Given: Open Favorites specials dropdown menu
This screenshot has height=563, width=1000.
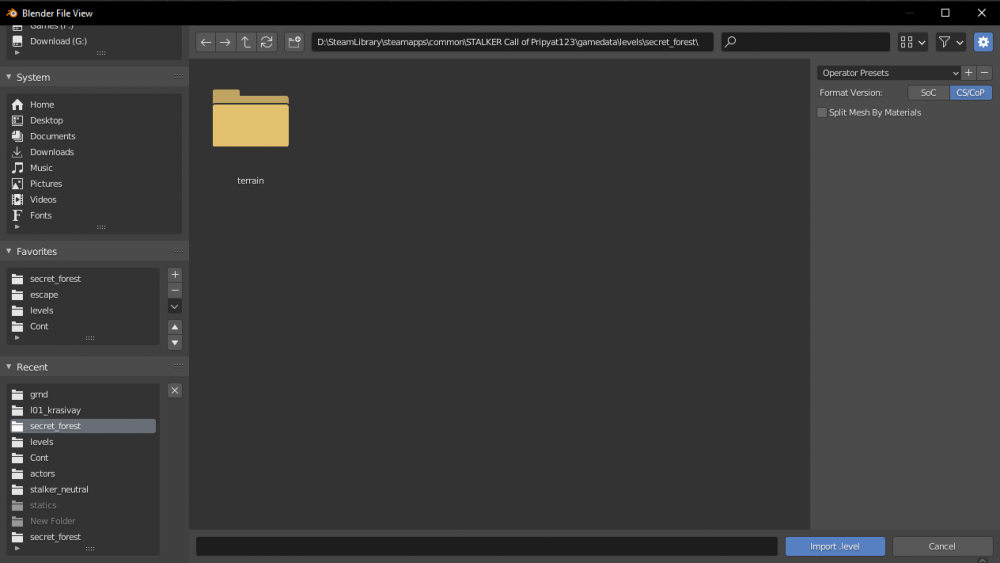Looking at the screenshot, I should click(175, 307).
